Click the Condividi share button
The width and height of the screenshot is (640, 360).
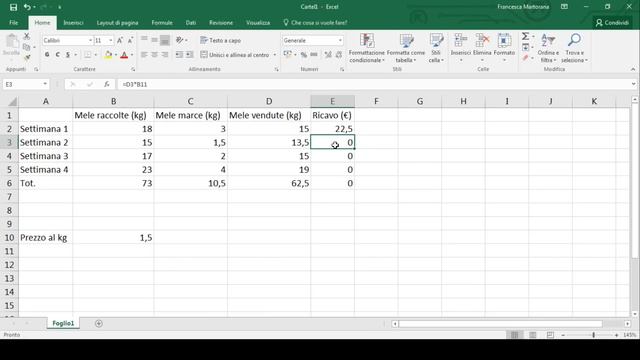[612, 23]
